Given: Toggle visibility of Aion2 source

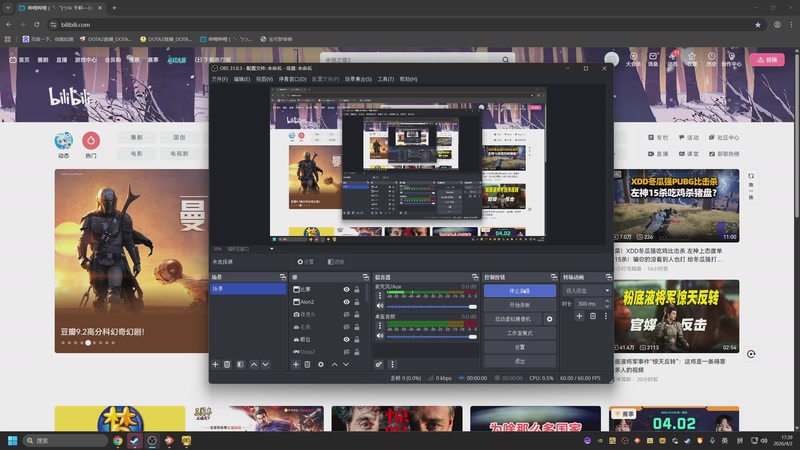Looking at the screenshot, I should coord(346,302).
